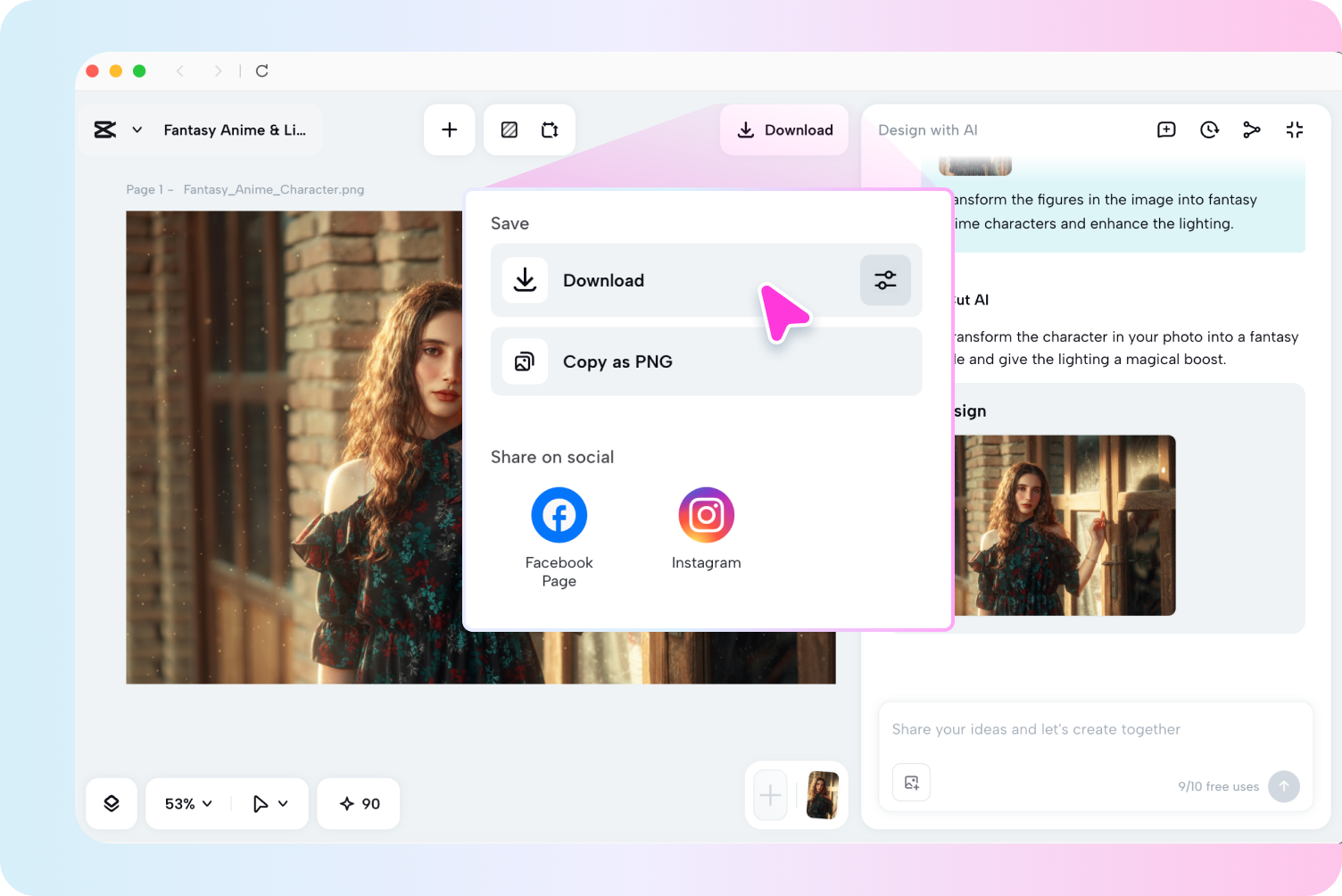
Task: Share to Facebook Page
Action: pyautogui.click(x=559, y=516)
